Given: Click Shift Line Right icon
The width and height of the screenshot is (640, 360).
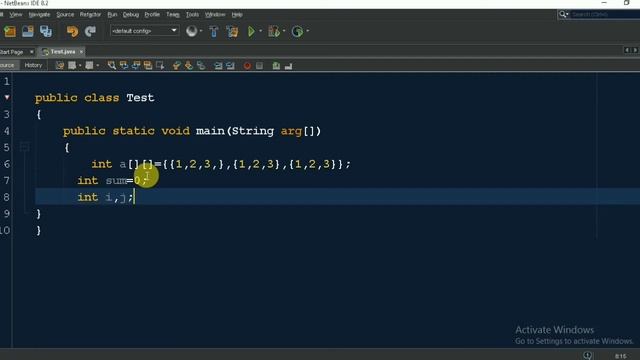Looking at the screenshot, I should 231,65.
